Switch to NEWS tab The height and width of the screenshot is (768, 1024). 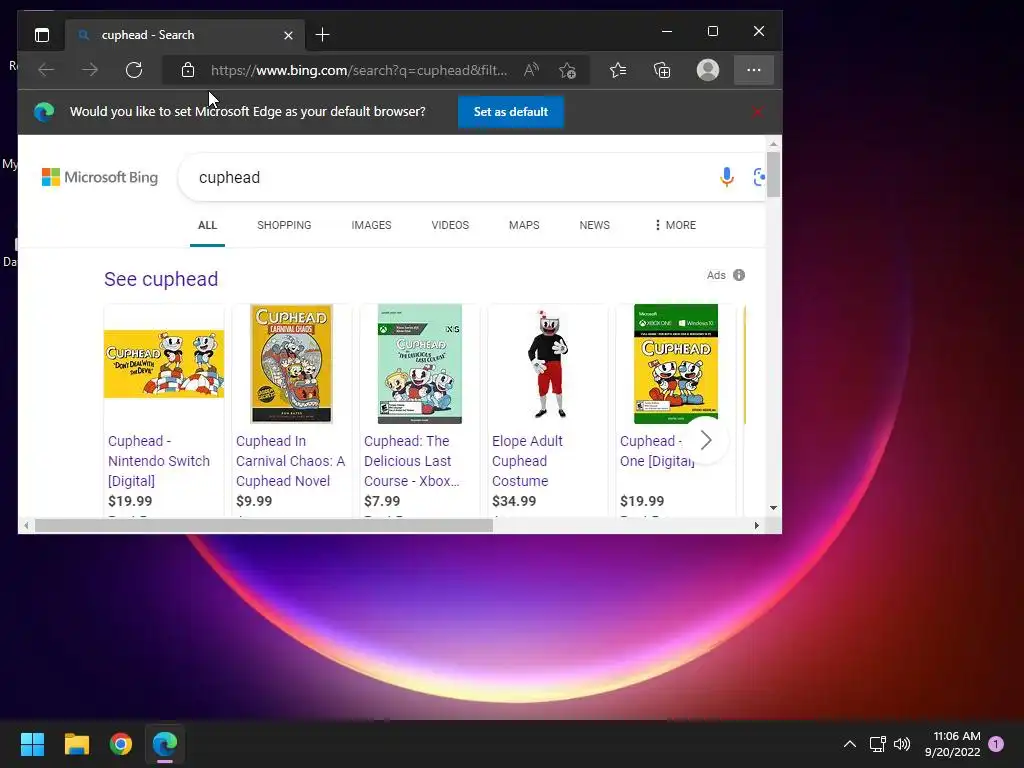pyautogui.click(x=594, y=225)
